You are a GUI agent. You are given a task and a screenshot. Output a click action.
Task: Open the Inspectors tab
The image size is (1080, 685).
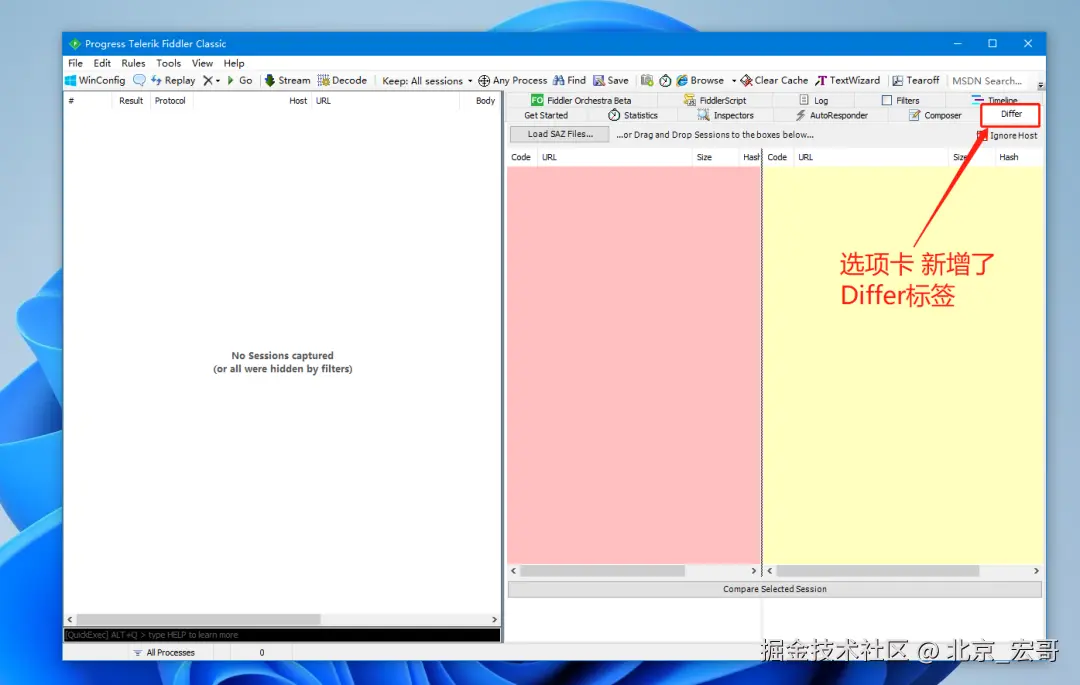pos(725,116)
